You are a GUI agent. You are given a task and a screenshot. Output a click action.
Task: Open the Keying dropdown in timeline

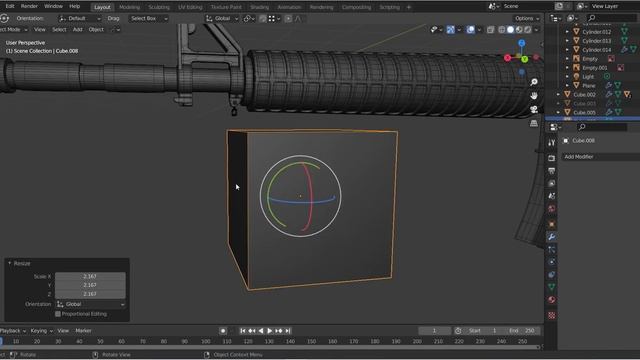coord(42,331)
